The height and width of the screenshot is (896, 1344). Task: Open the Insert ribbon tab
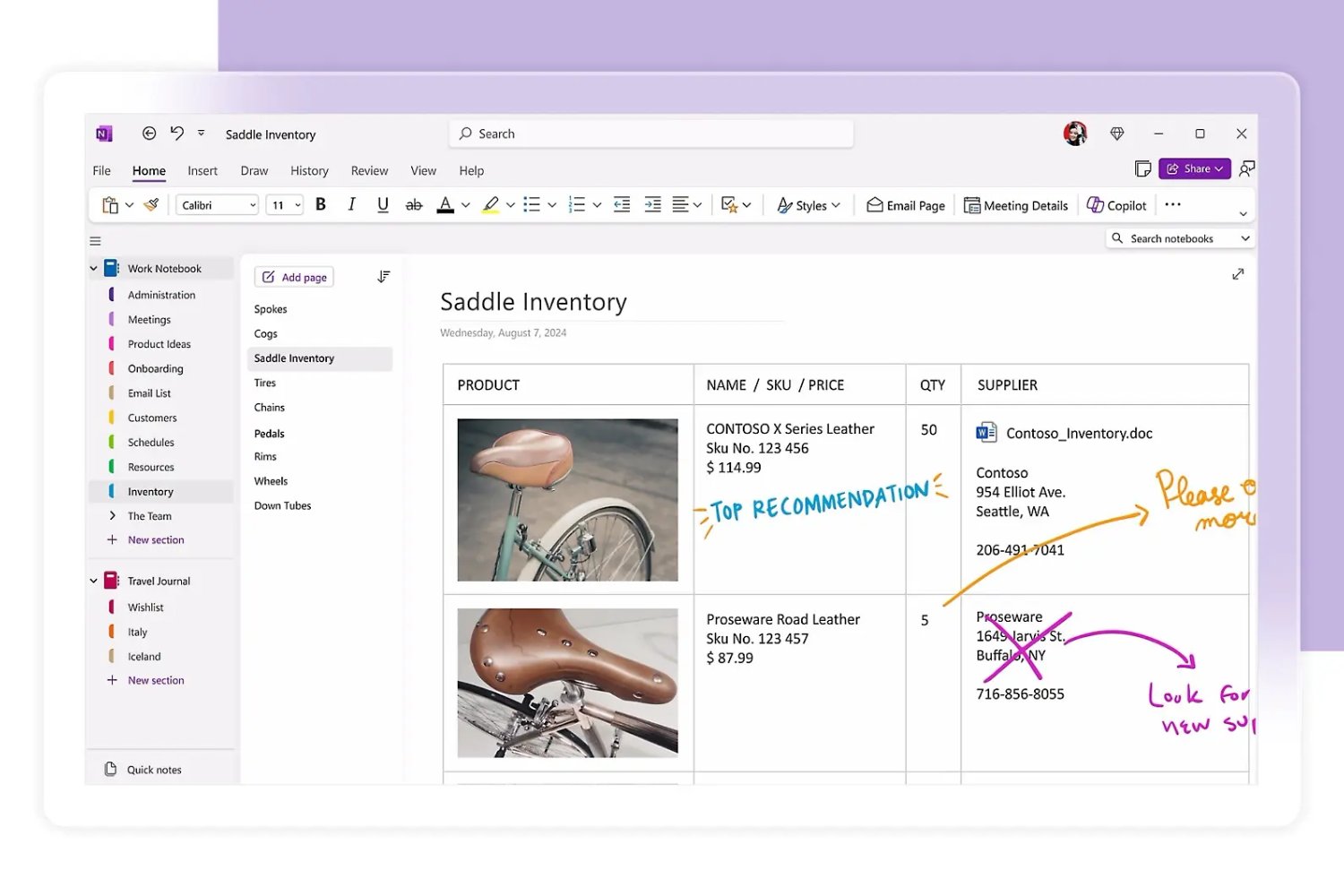tap(202, 171)
